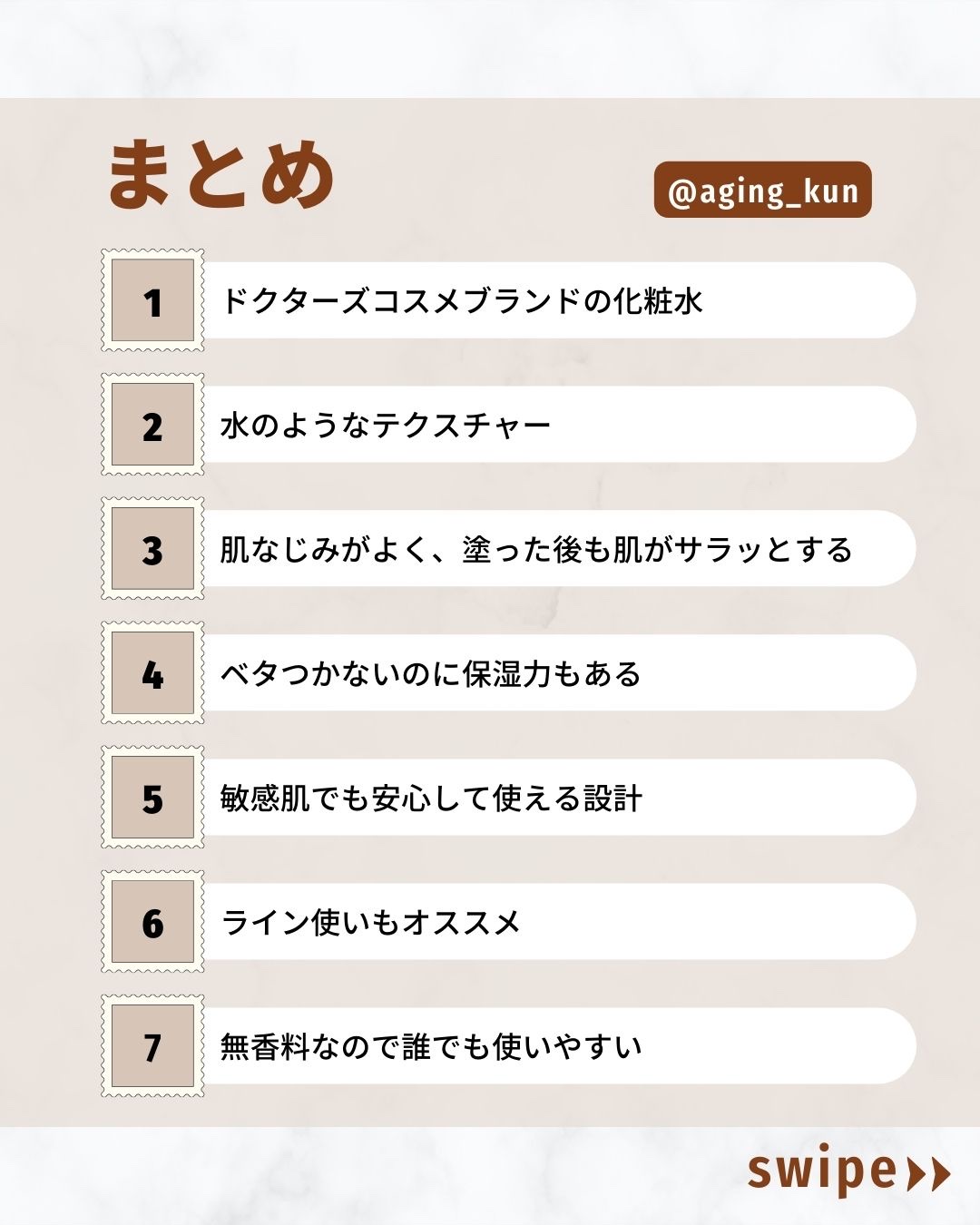Screen dimensions: 980x1225
Task: Click the ライン使いもオススメ item
Action: coord(370,923)
